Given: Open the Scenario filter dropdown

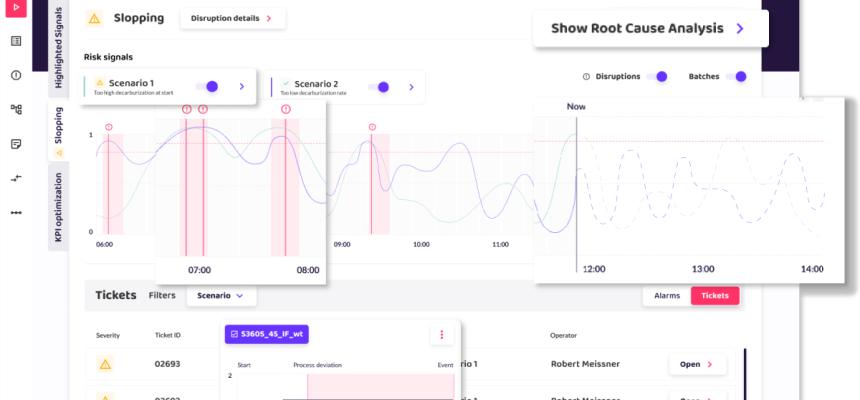Looking at the screenshot, I should point(221,296).
